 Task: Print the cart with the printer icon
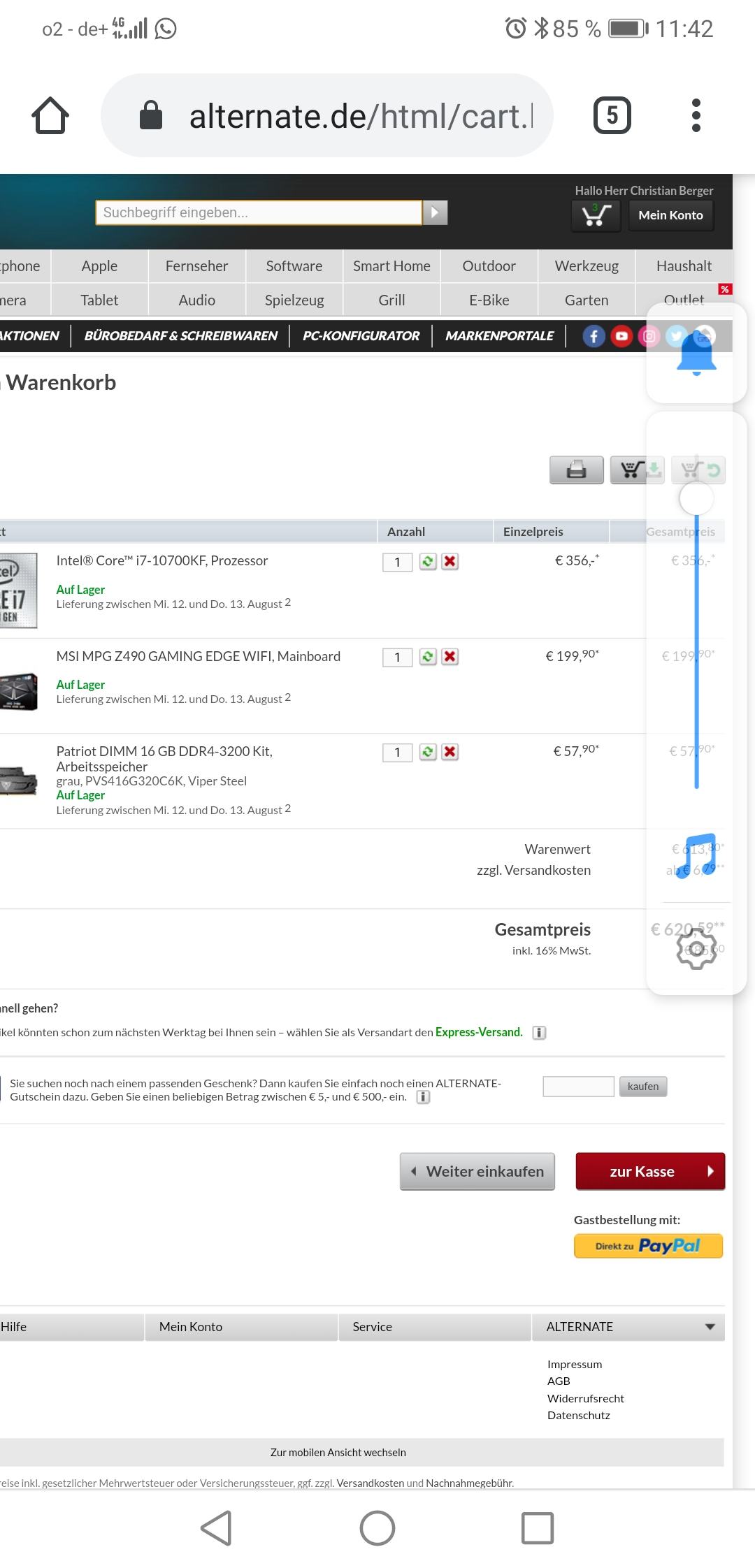tap(576, 470)
